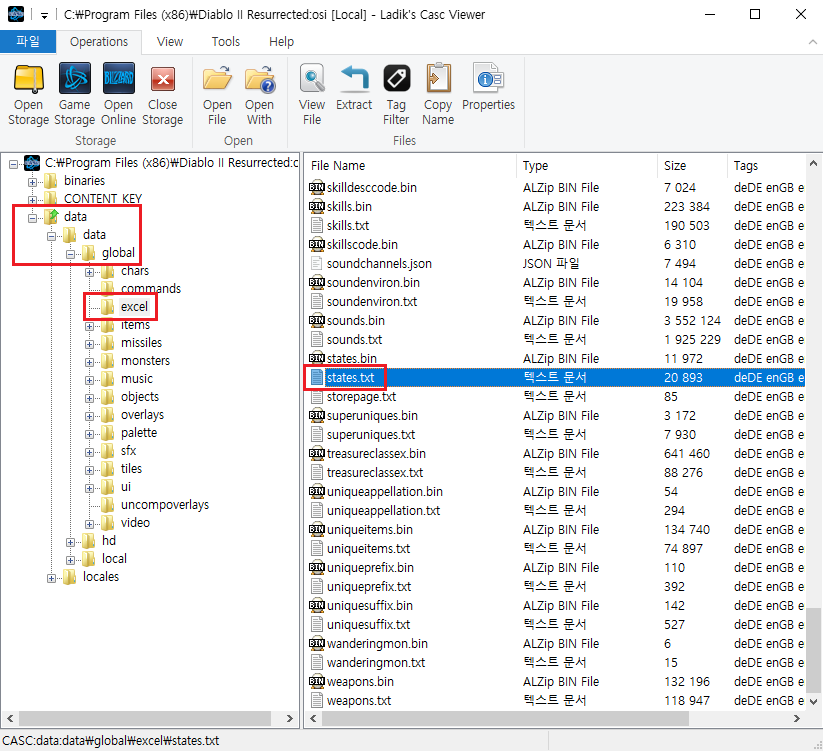
Task: Select the uniqueprefix.txt file
Action: click(x=369, y=587)
